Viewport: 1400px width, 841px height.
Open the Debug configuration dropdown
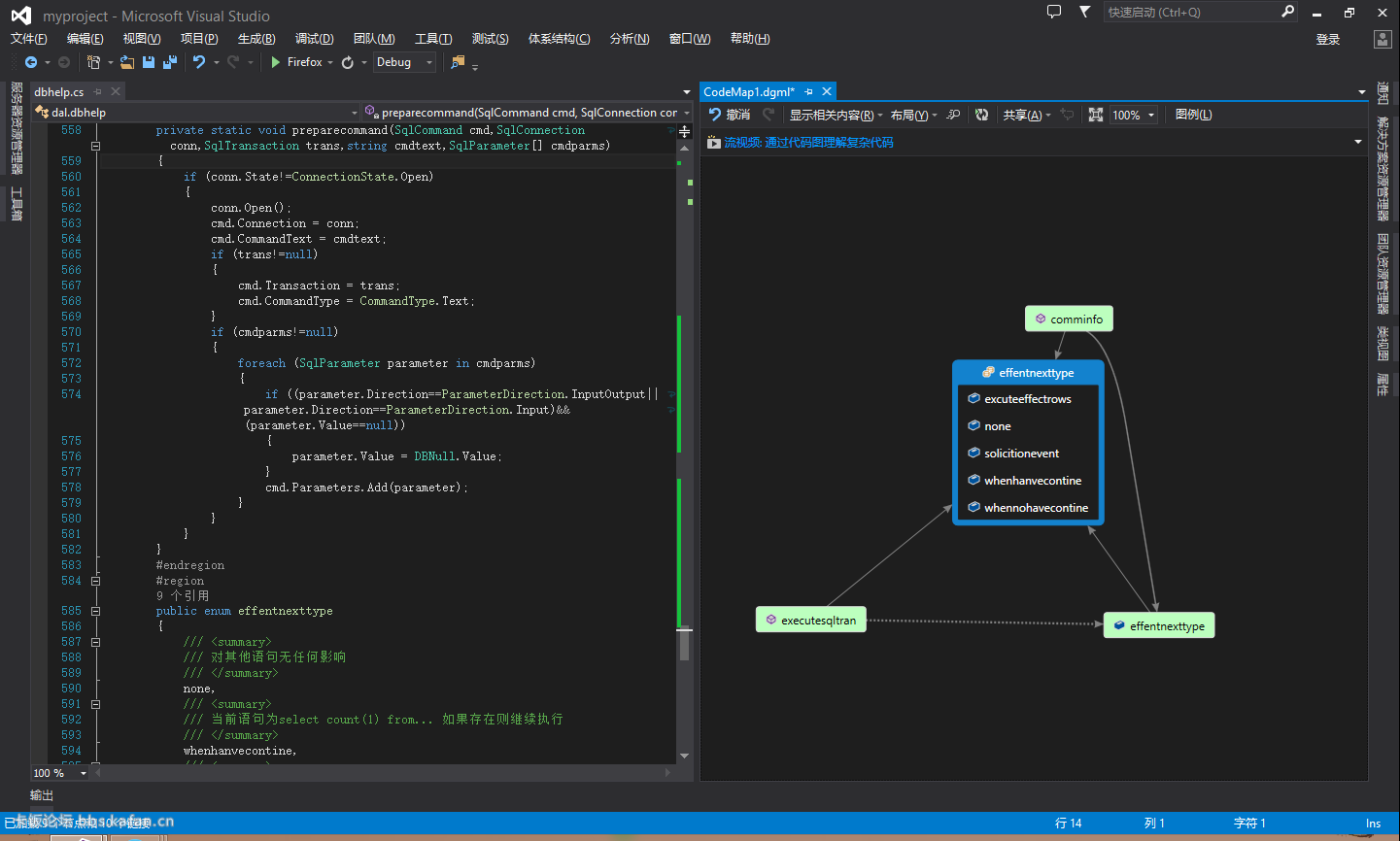tap(429, 62)
